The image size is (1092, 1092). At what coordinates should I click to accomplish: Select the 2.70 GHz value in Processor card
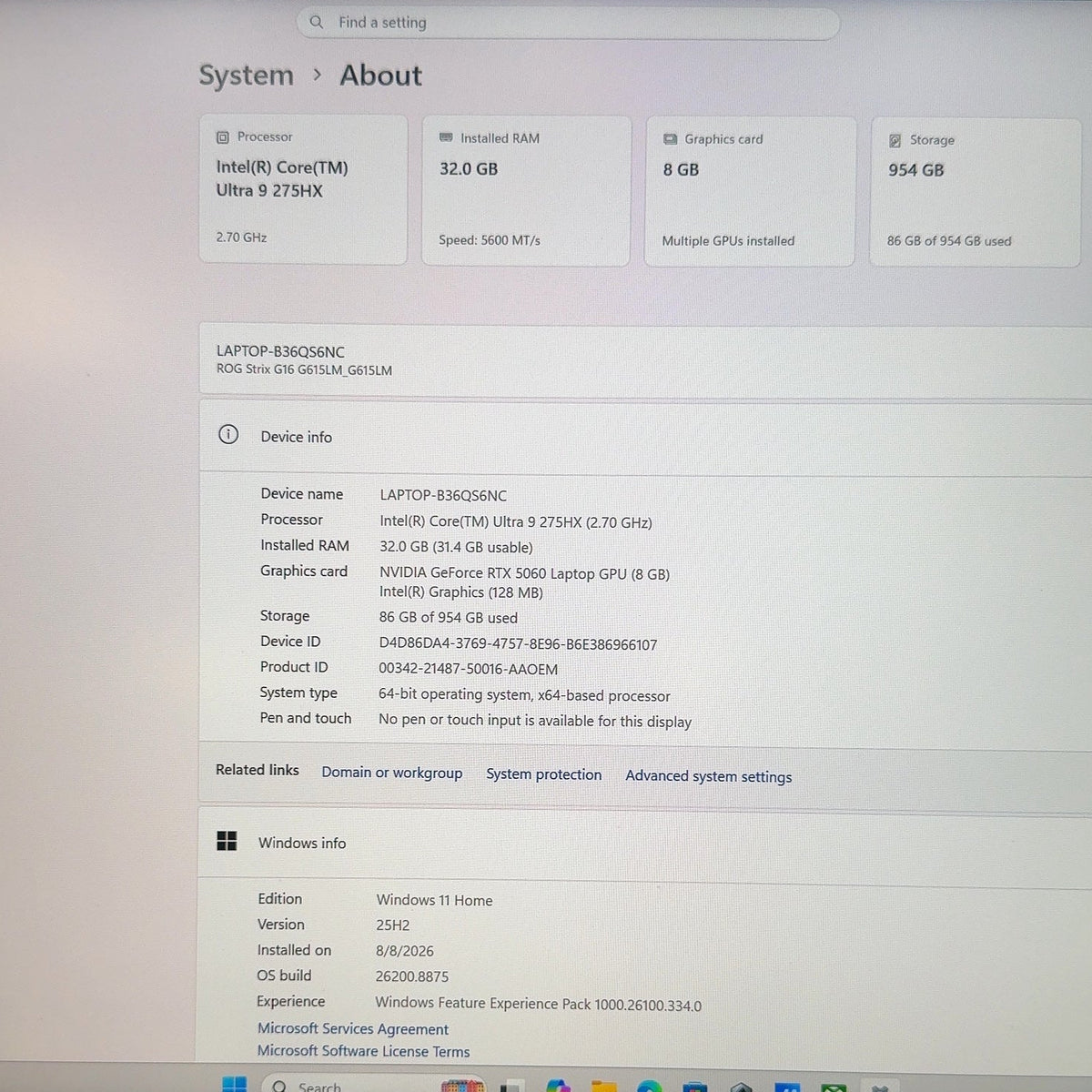coord(241,238)
